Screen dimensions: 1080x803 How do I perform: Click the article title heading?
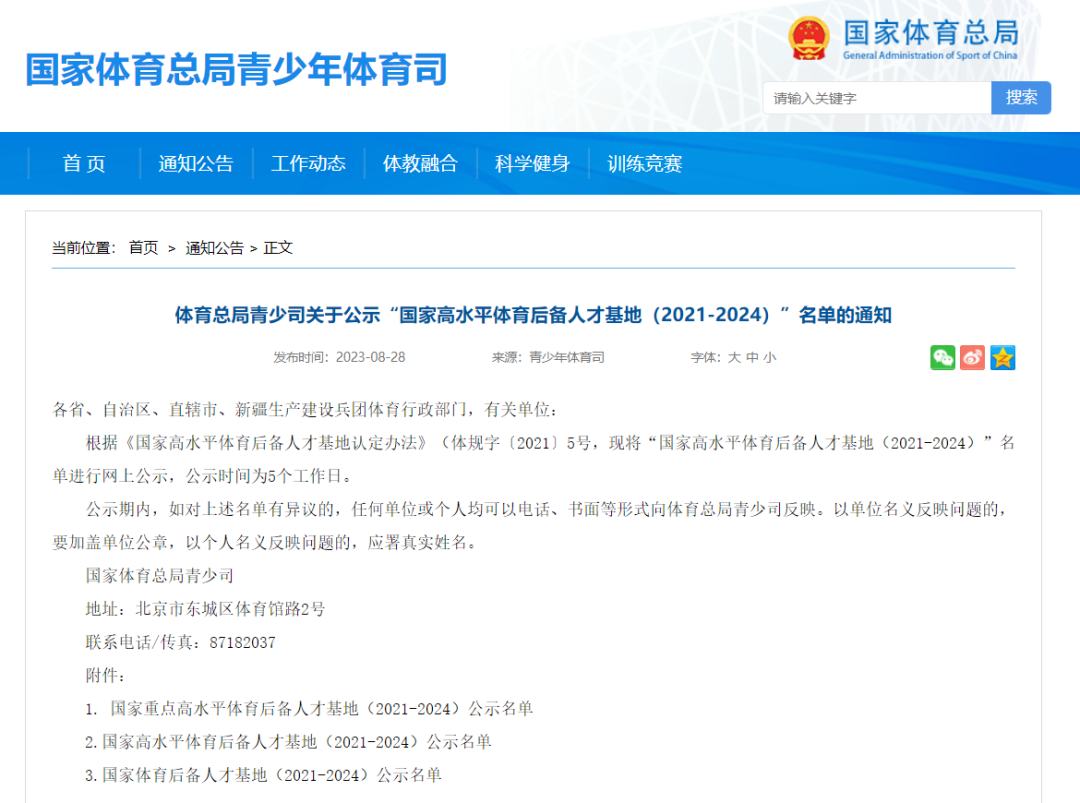click(x=533, y=315)
